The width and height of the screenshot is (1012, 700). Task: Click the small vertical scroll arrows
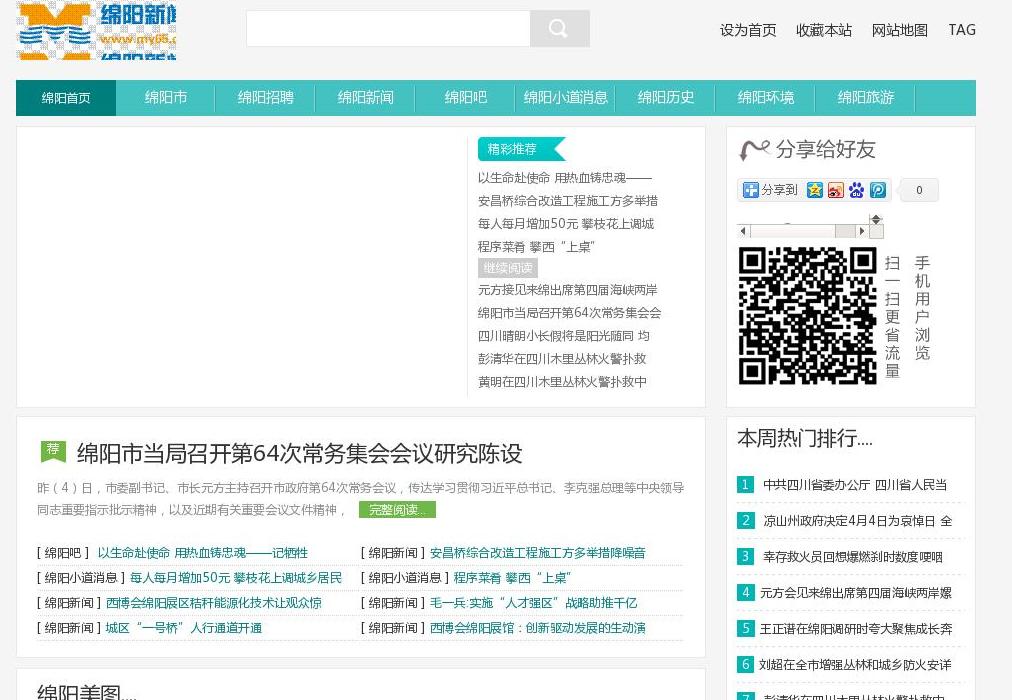click(x=876, y=219)
